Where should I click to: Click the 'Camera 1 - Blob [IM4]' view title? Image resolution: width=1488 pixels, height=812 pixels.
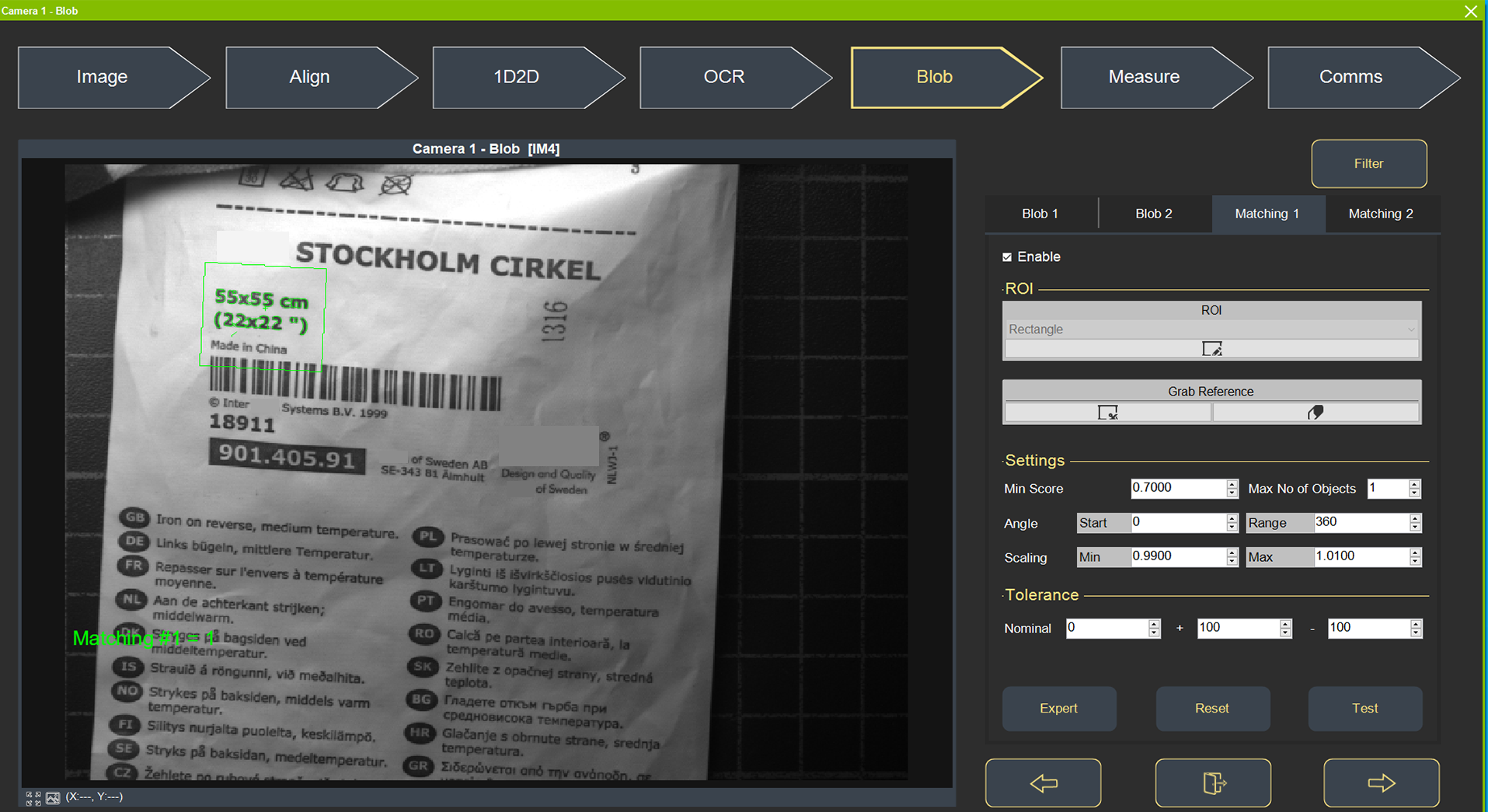point(486,148)
